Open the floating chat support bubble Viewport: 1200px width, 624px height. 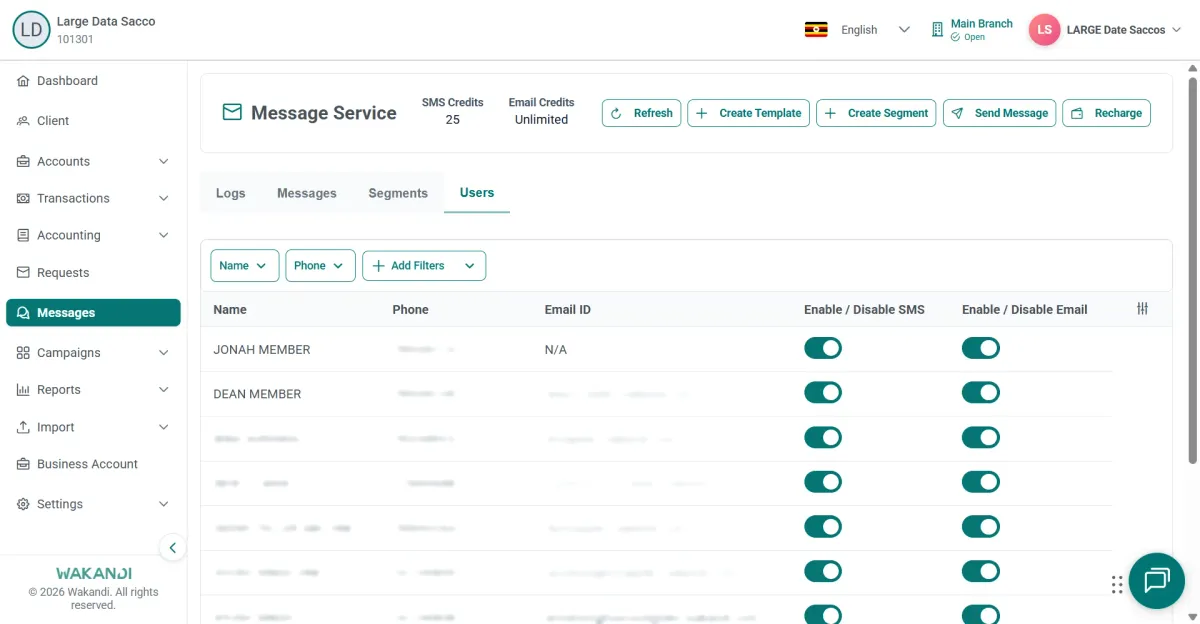pos(1157,581)
